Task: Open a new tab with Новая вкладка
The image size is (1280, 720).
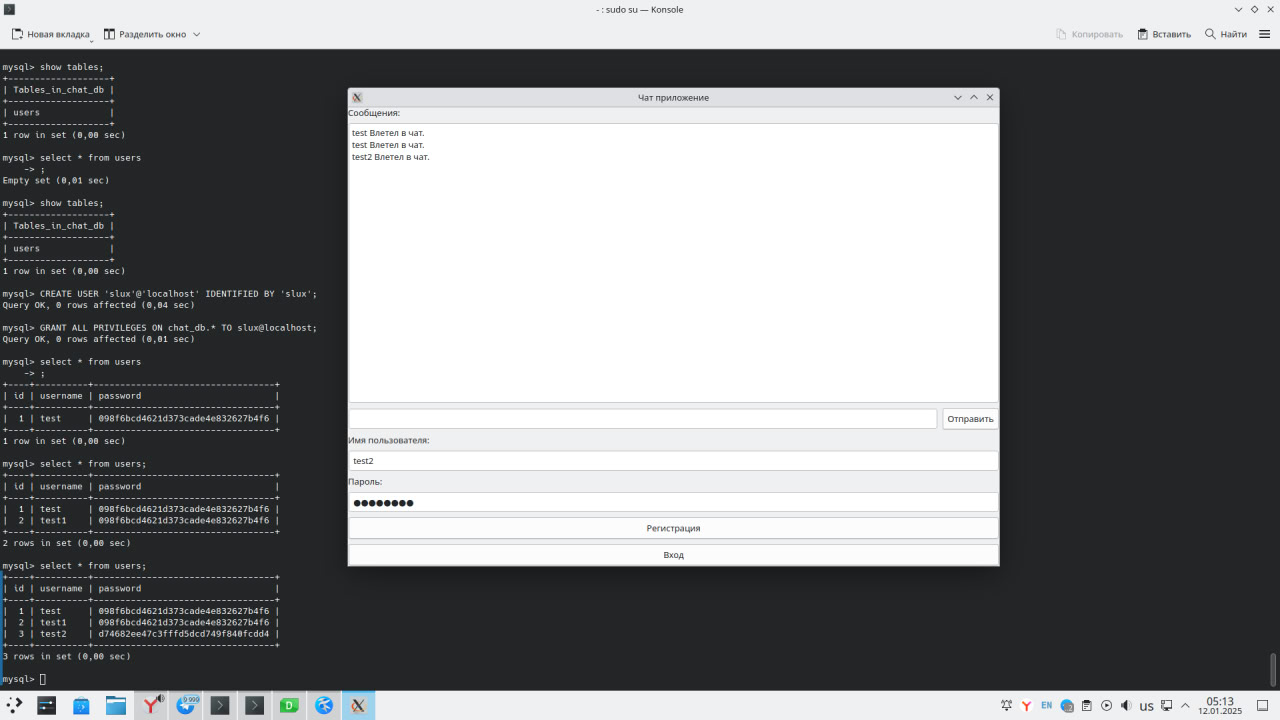Action: (x=51, y=34)
